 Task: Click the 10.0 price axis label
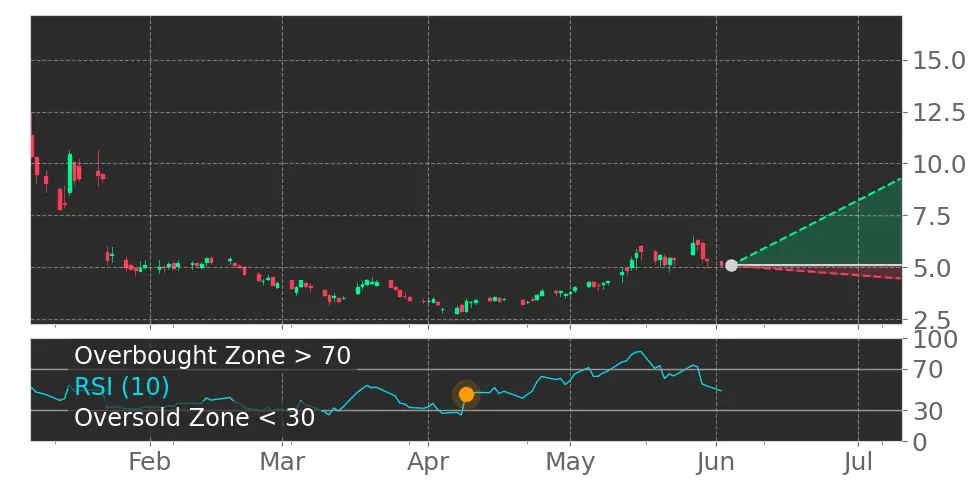point(938,165)
